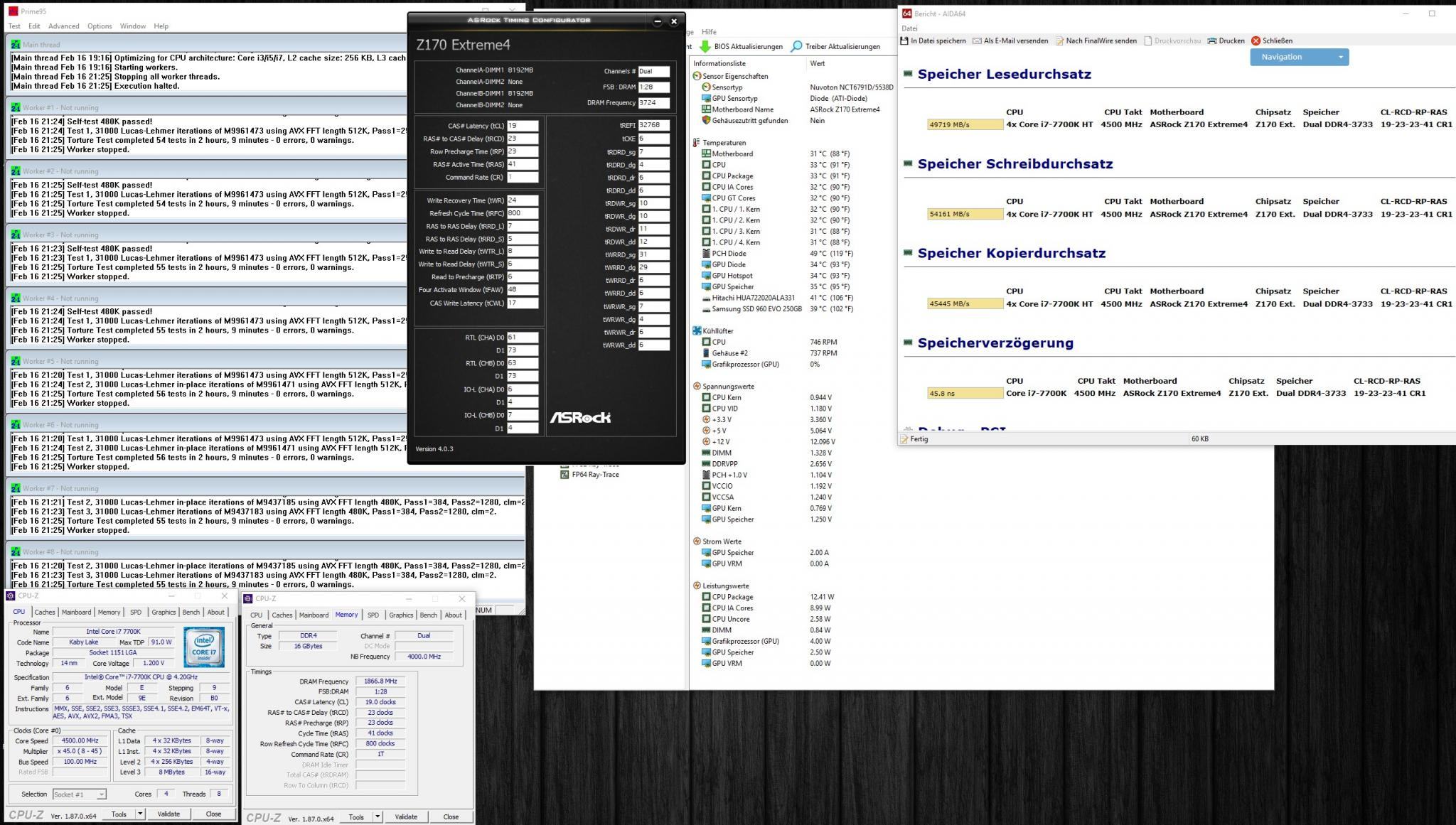Click the Worker #1 icon in Prime95
Screen dimensions: 1456x825
coord(16,108)
